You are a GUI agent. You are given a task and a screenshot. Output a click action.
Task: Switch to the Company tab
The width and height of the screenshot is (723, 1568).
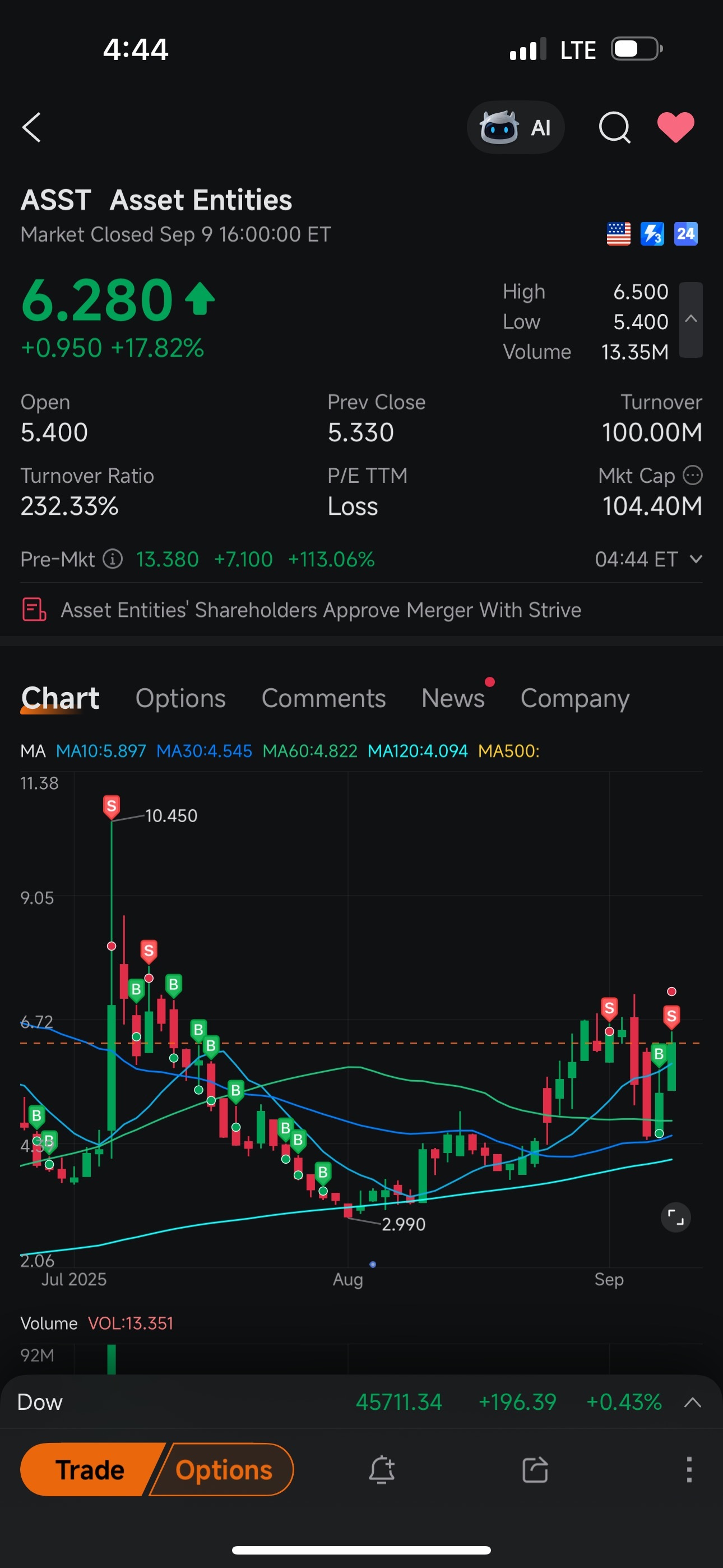tap(574, 699)
